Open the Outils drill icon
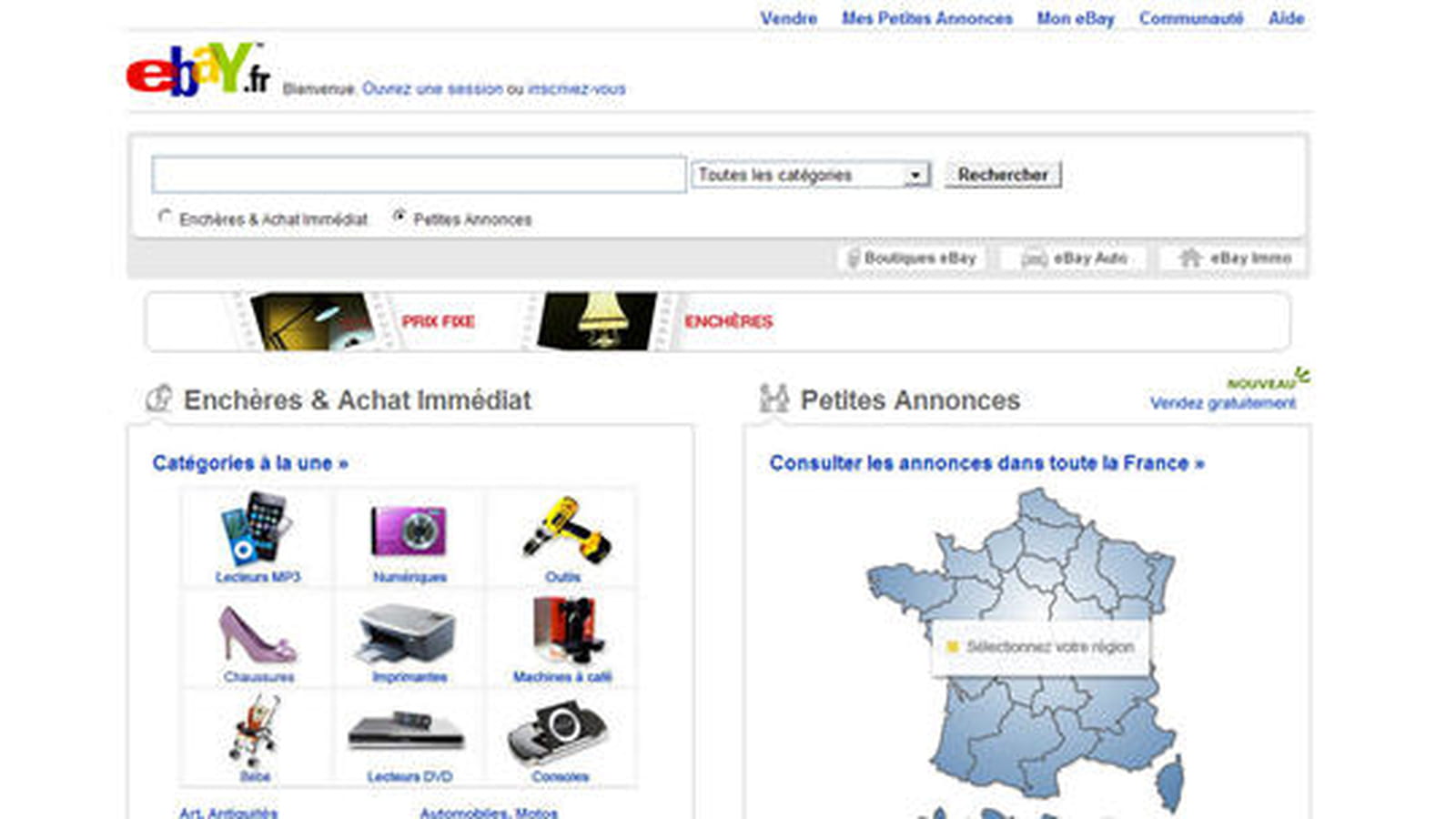This screenshot has height=819, width=1456. pos(565,529)
